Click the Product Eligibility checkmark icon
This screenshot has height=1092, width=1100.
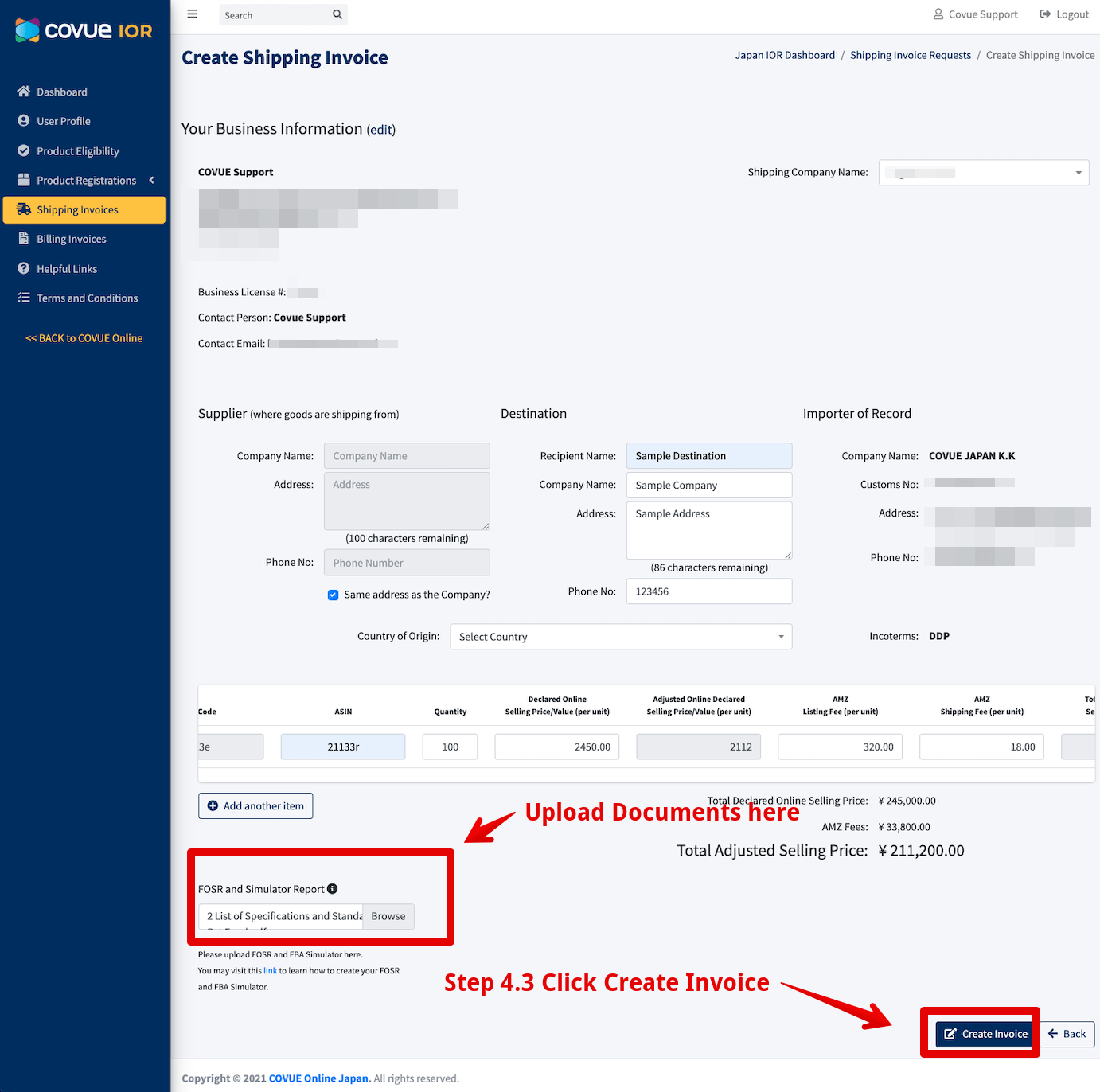coord(24,150)
